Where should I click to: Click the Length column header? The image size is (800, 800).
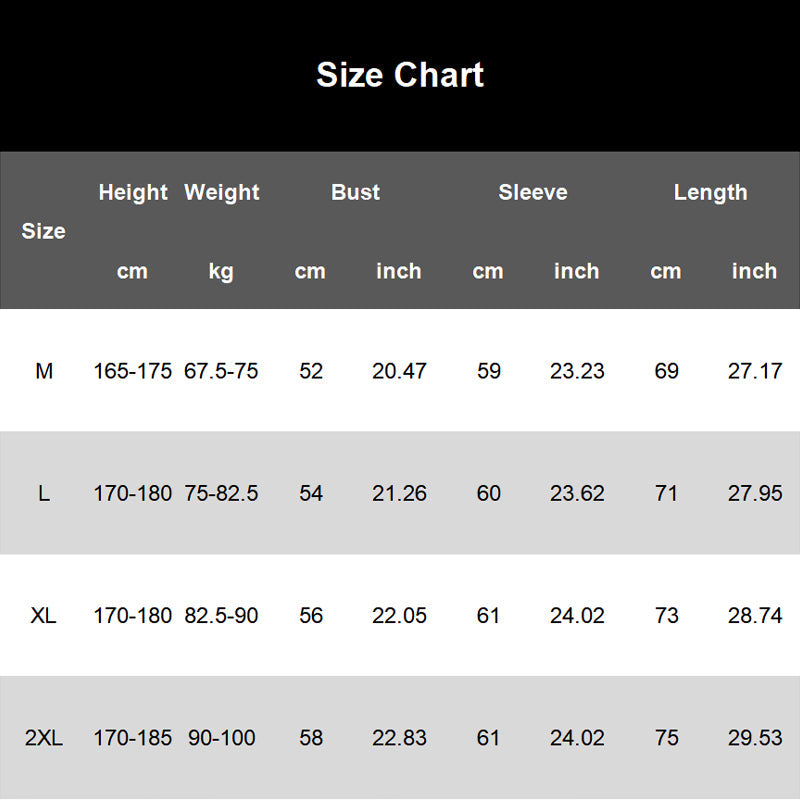(x=710, y=192)
